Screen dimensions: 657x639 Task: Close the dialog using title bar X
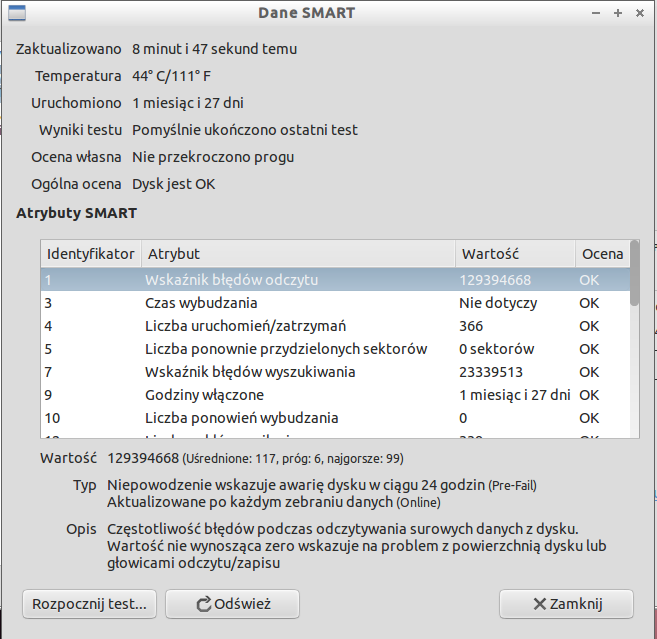640,13
